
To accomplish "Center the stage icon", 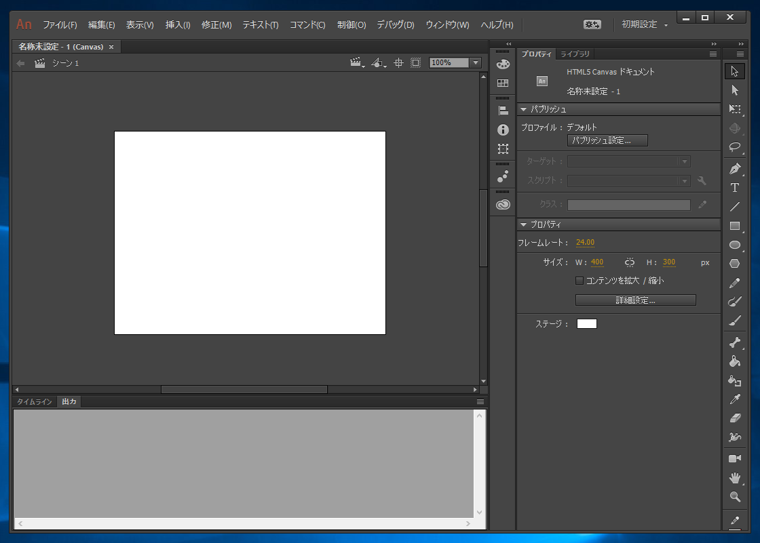I will tap(398, 63).
